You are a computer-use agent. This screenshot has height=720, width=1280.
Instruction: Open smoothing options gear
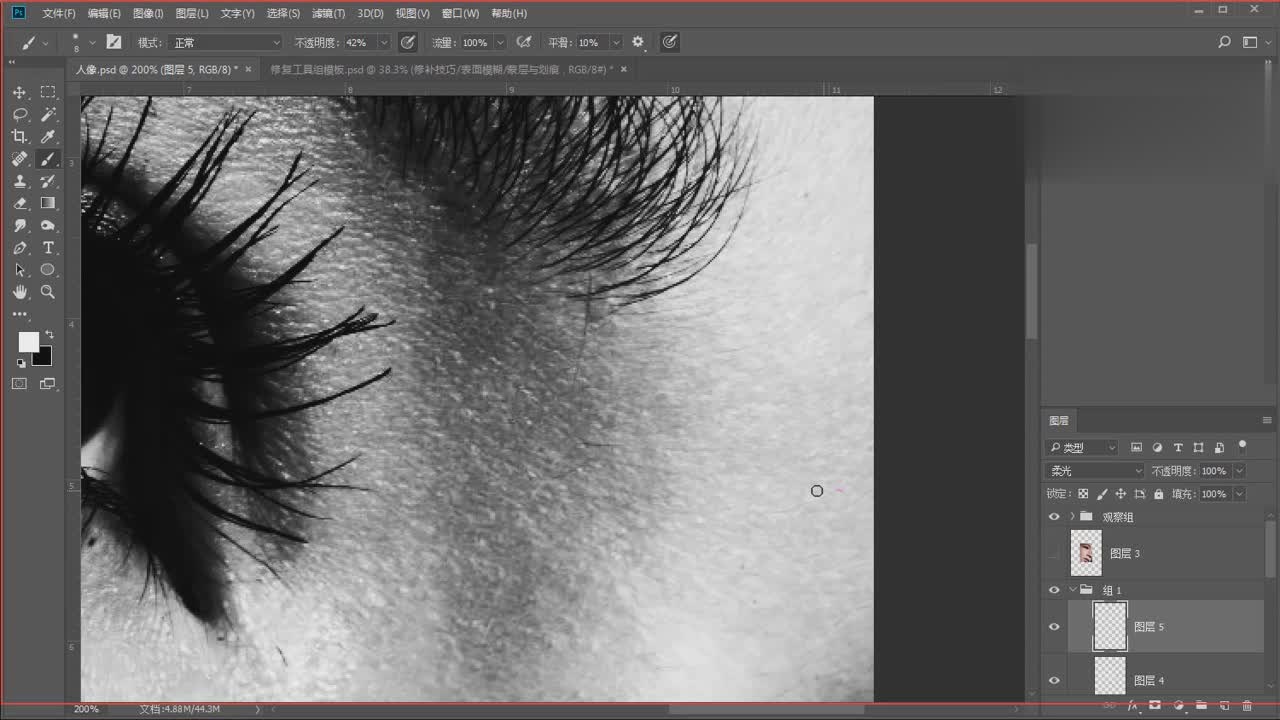(638, 43)
